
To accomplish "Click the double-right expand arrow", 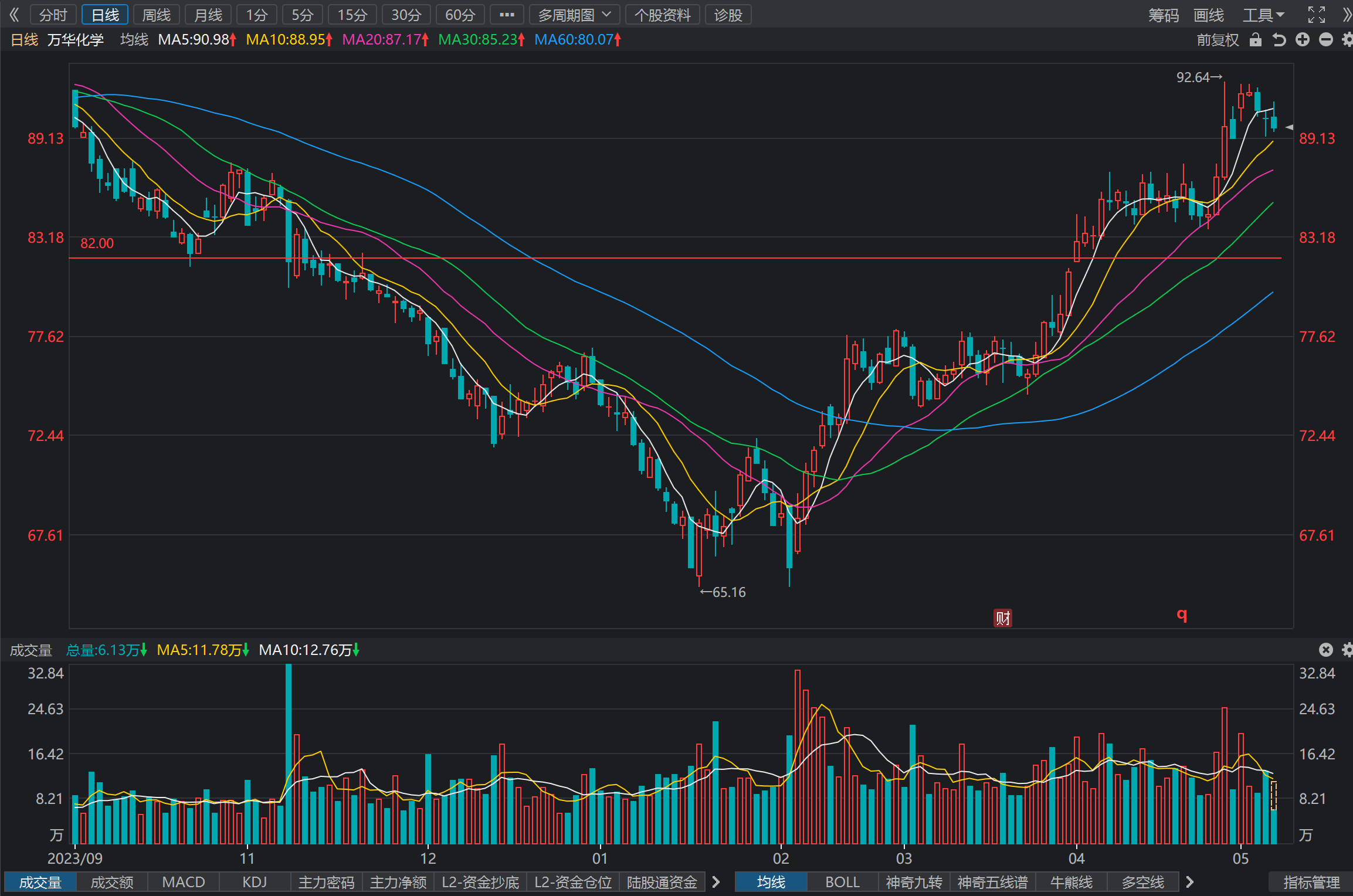I will pos(1347,15).
